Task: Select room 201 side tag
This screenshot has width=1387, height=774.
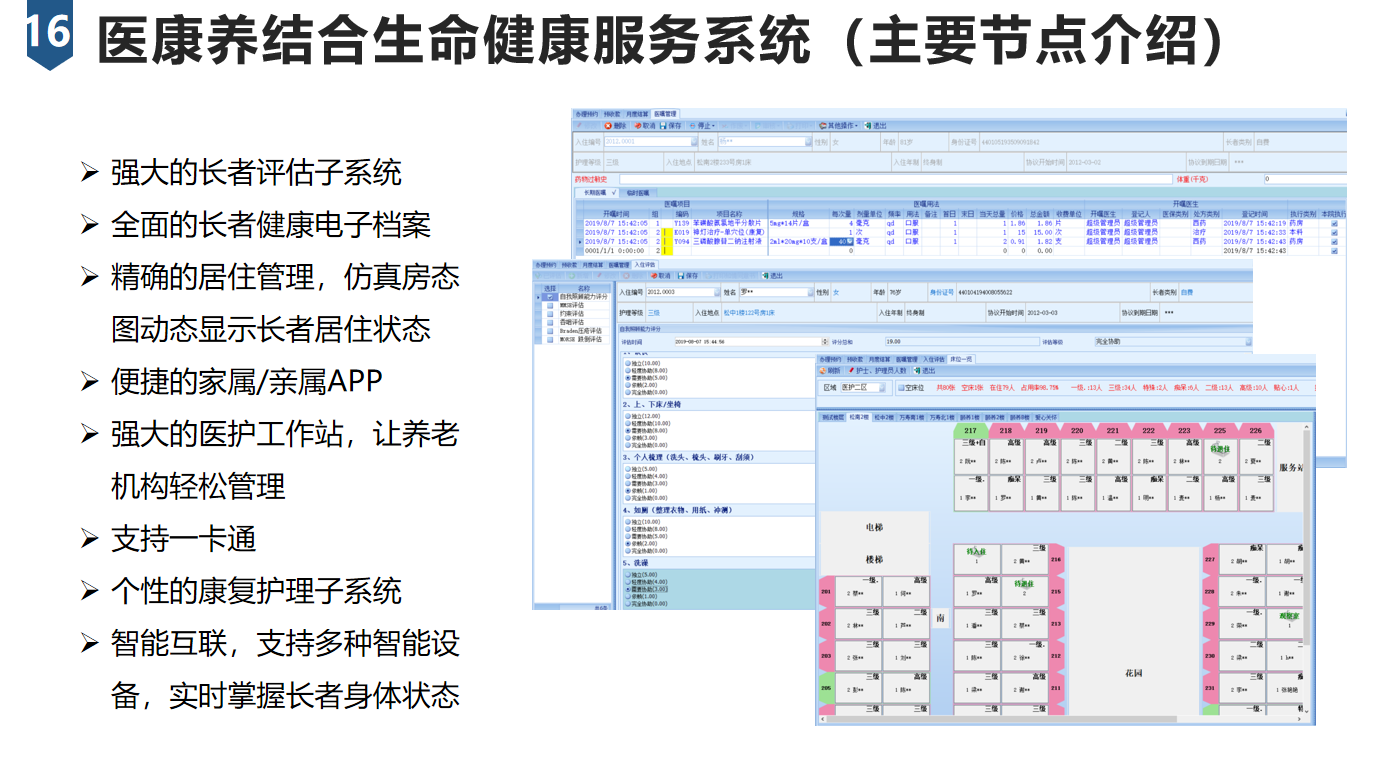Action: [826, 592]
